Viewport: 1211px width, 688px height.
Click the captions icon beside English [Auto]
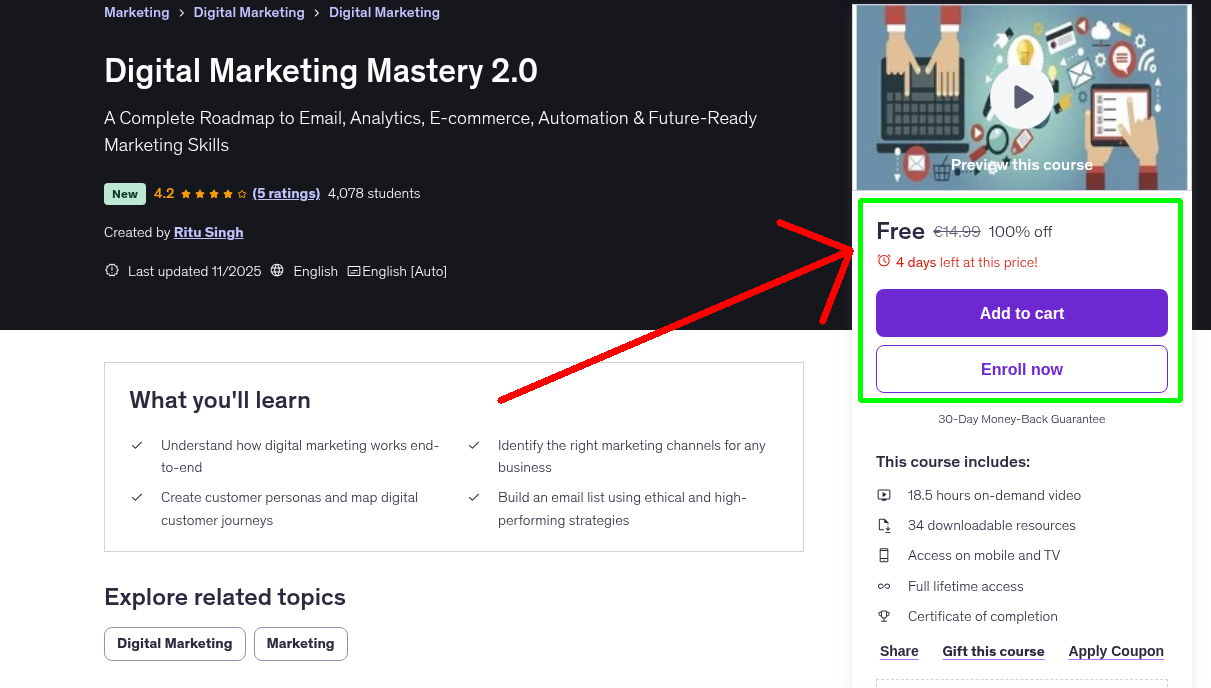[355, 270]
